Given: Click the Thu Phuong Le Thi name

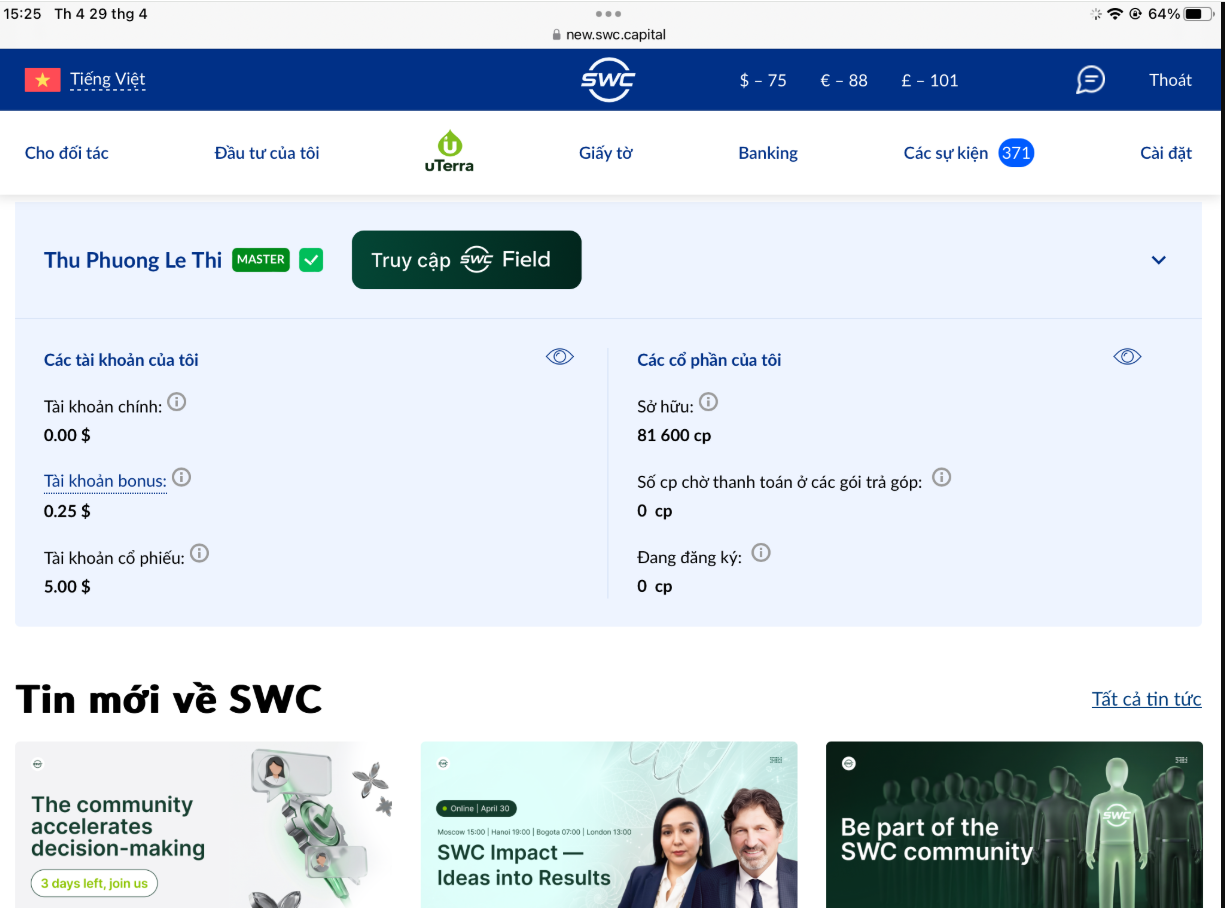Looking at the screenshot, I should [x=133, y=260].
